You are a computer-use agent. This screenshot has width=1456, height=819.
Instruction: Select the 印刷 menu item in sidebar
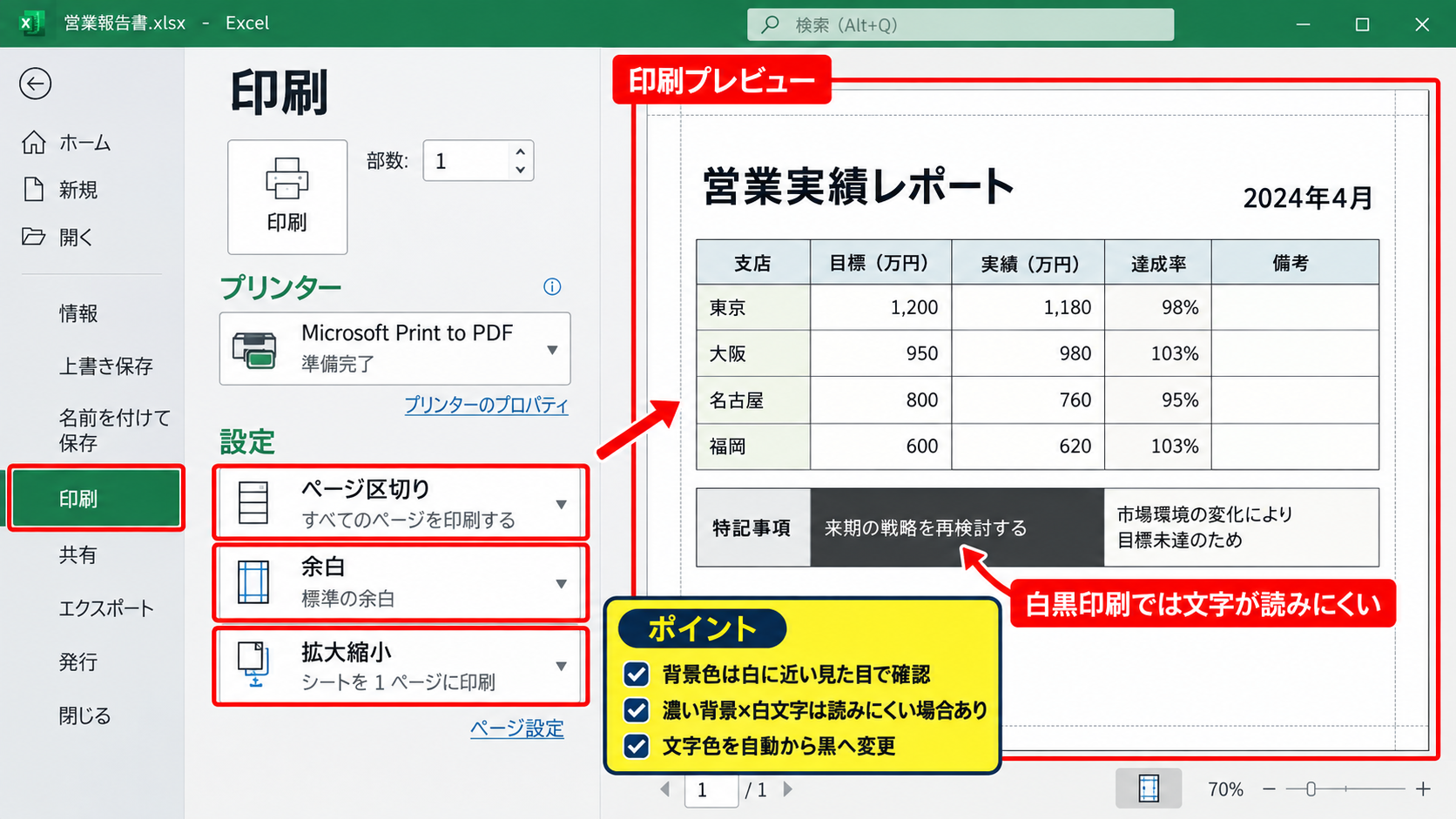click(96, 499)
